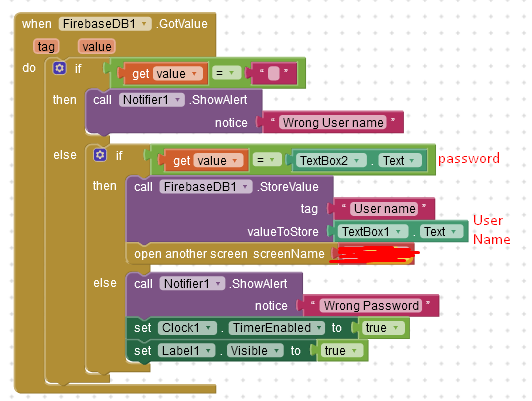Expand the TextBox2 component dropdown
The image size is (532, 401).
pyautogui.click(x=329, y=160)
